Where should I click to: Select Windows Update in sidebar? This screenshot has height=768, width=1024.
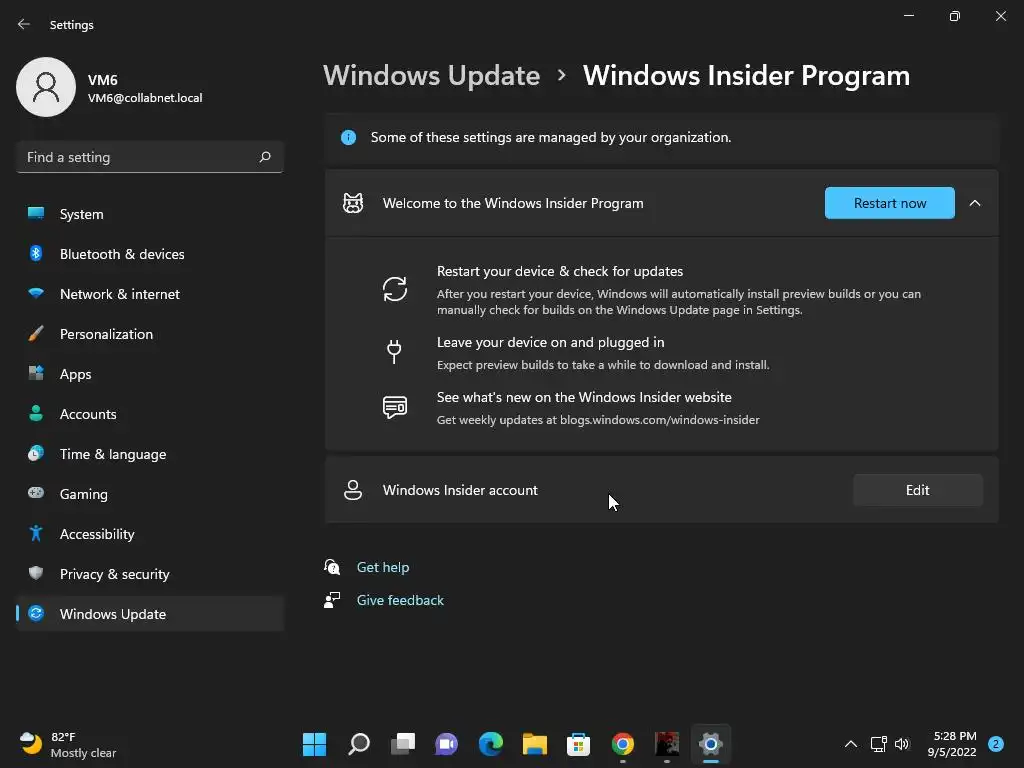coord(150,614)
